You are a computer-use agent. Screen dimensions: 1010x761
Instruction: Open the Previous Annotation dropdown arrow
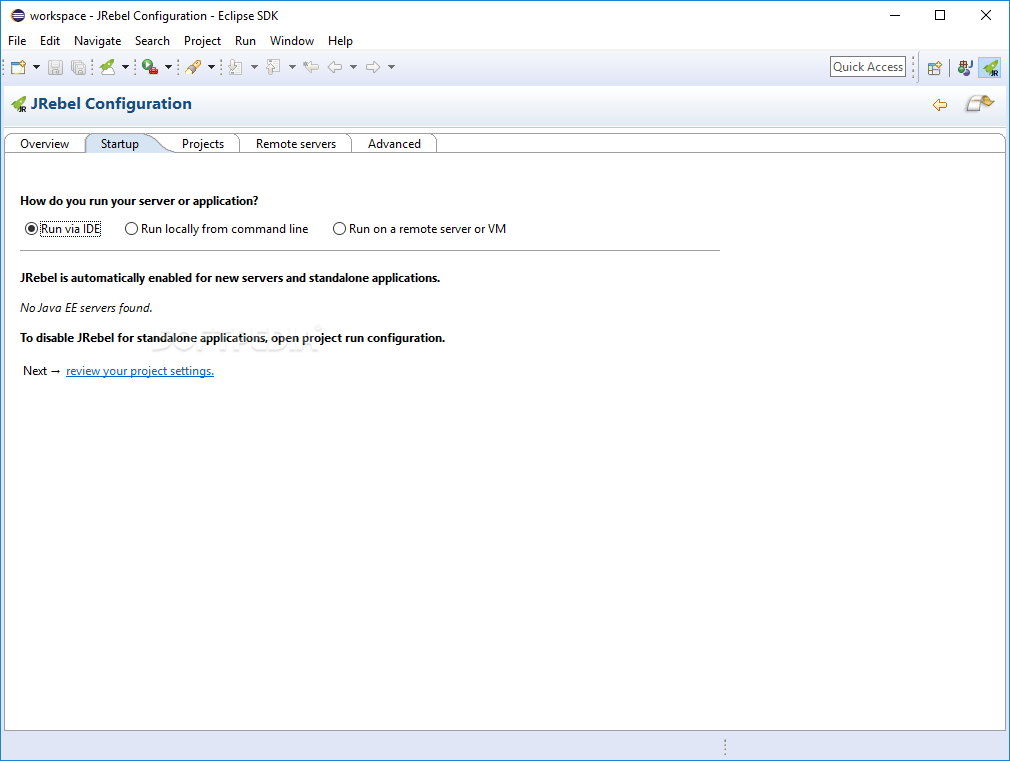(292, 67)
